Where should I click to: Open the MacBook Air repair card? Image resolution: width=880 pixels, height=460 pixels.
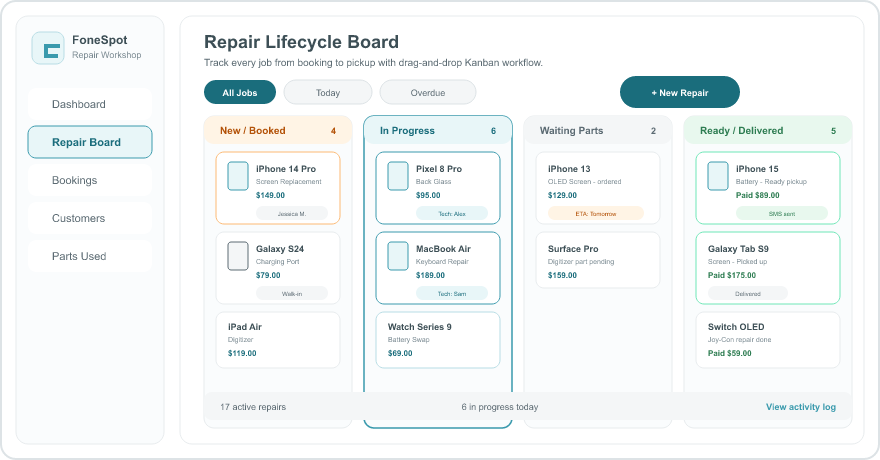point(438,268)
